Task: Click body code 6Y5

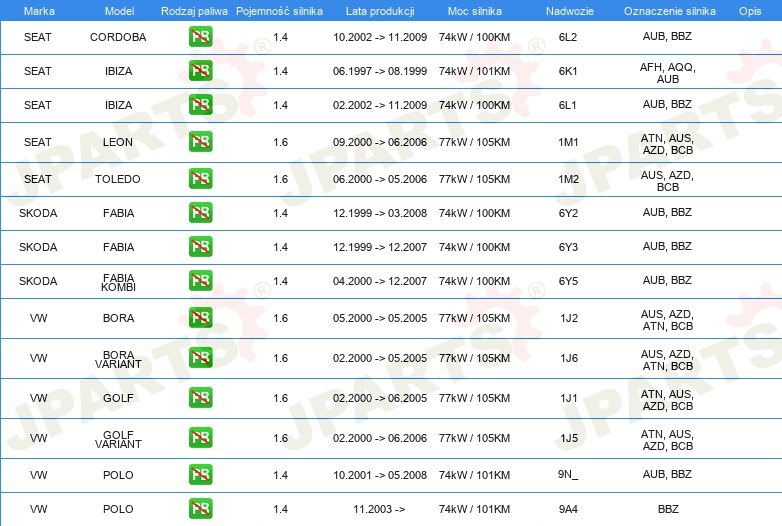Action: pyautogui.click(x=568, y=281)
